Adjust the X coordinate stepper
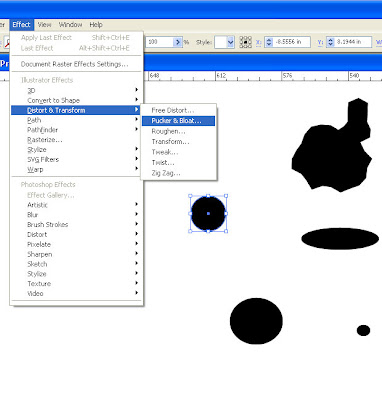Viewport: 382px width, 400px height. pos(269,42)
